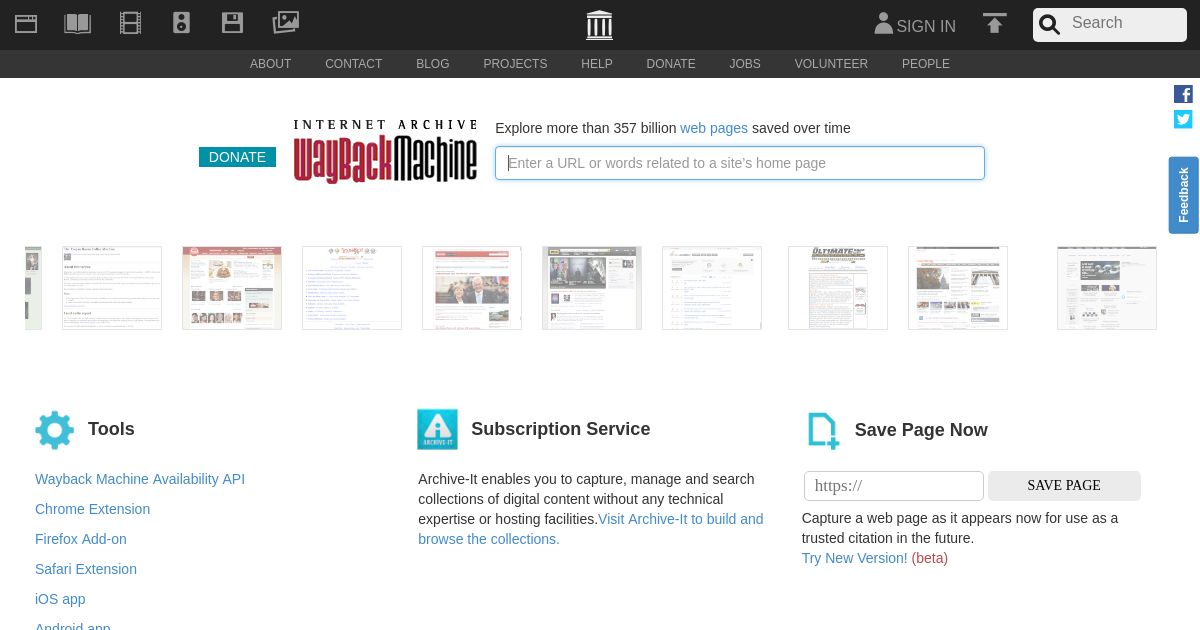Open the Ultimate text page thumbnail

838,288
